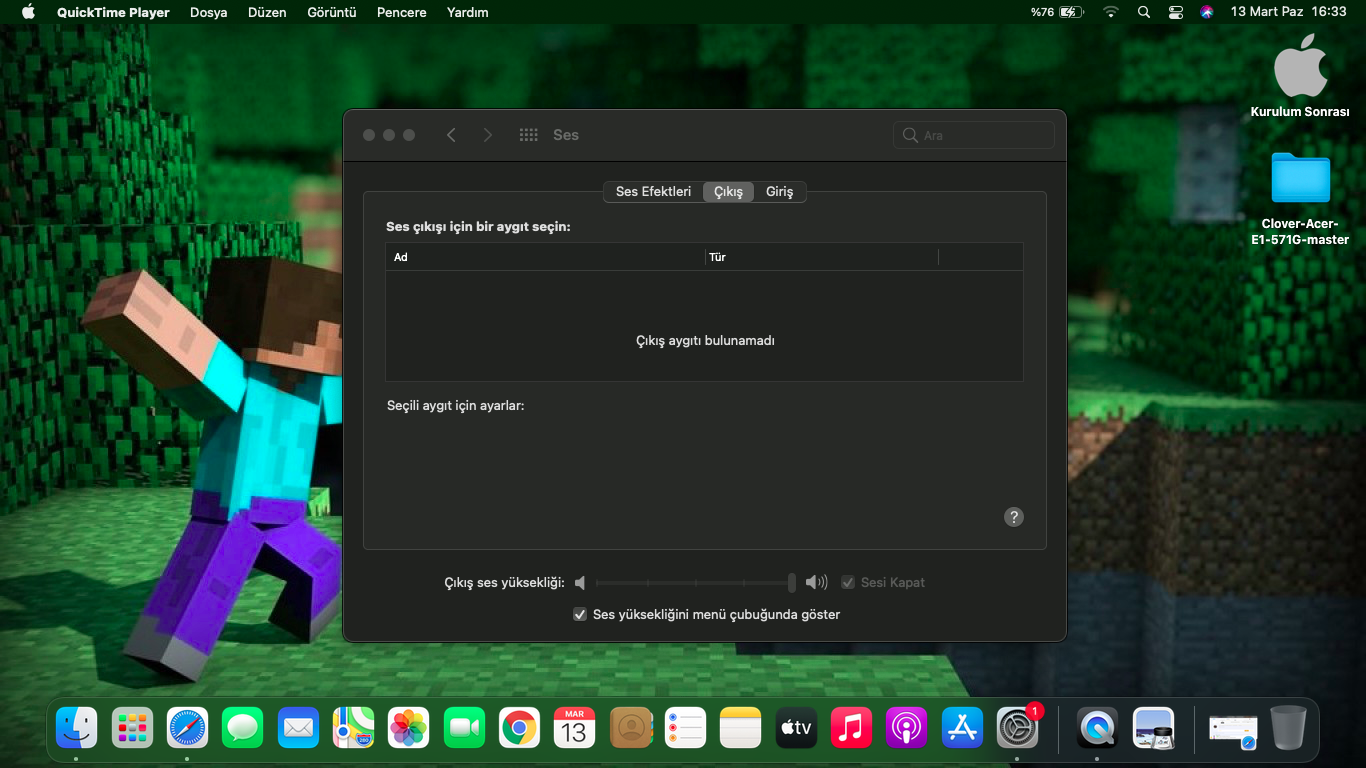1366x768 pixels.
Task: Open System Preferences icon in dock
Action: [1018, 728]
